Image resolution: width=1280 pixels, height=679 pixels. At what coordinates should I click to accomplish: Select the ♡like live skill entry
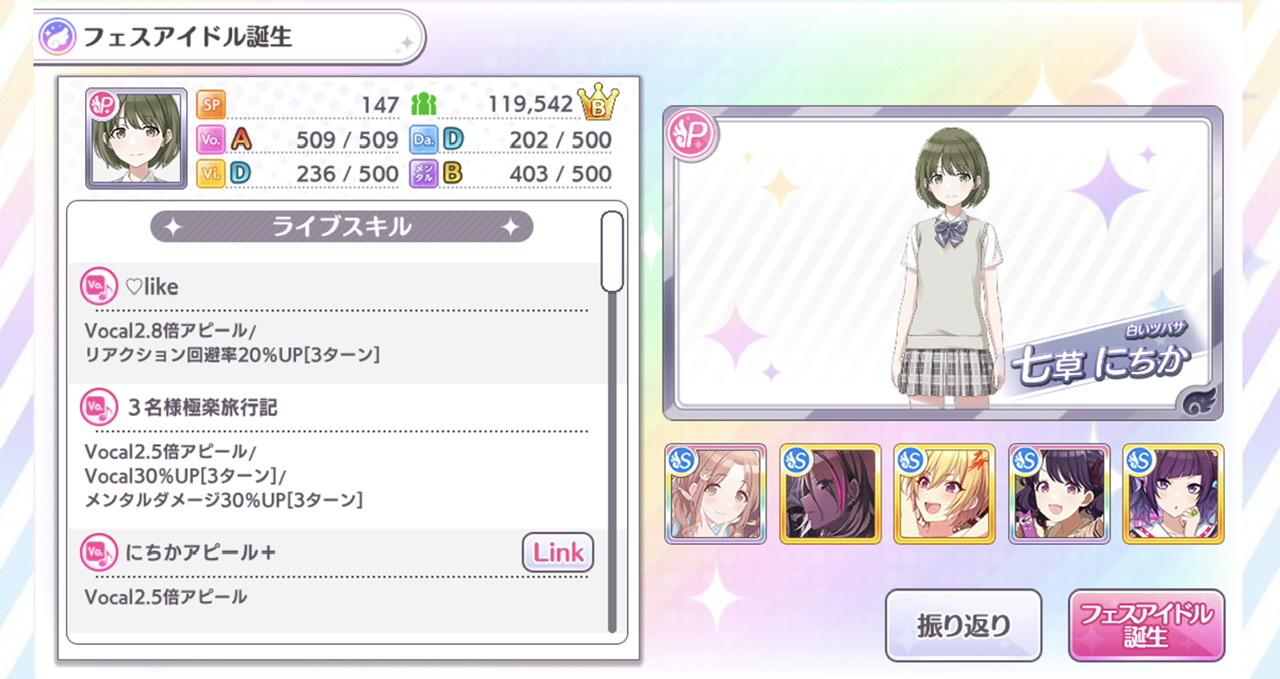tap(341, 323)
